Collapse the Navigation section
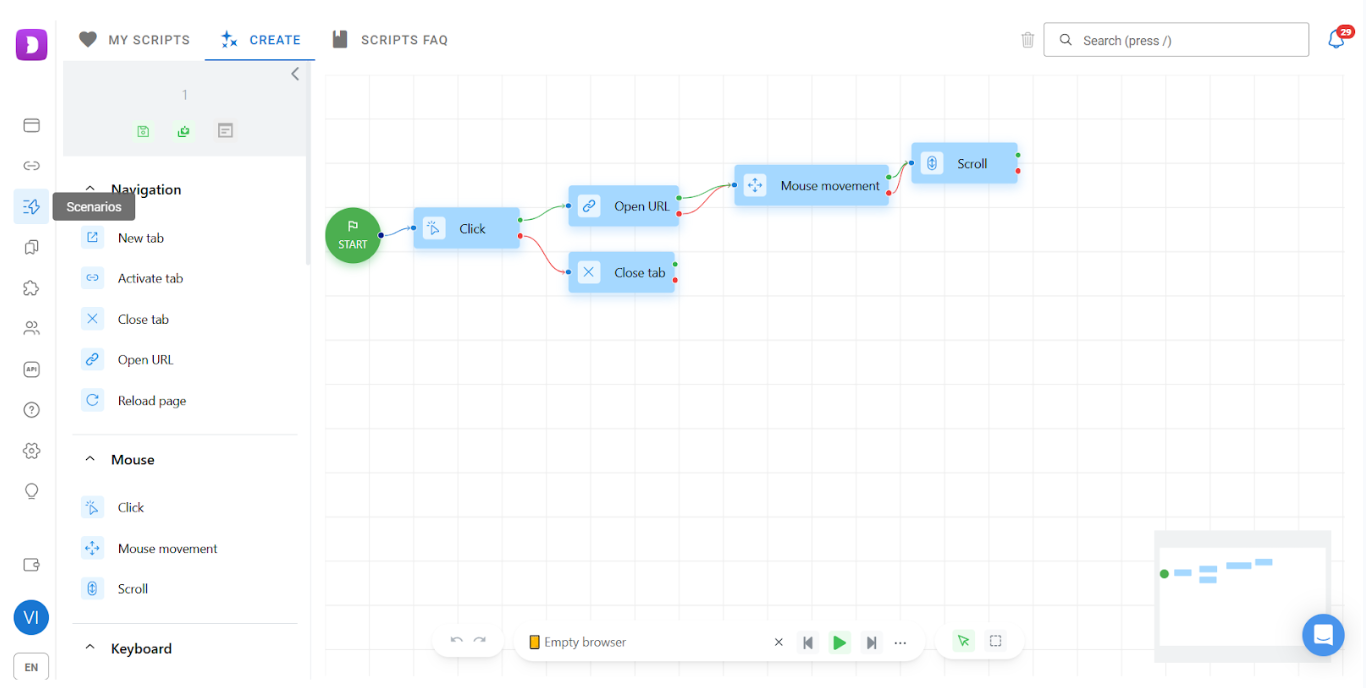The height and width of the screenshot is (688, 1366). click(90, 189)
